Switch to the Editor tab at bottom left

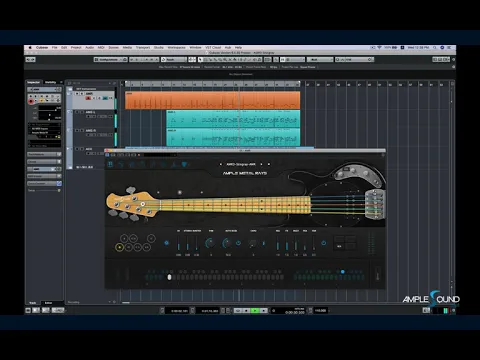pos(48,303)
